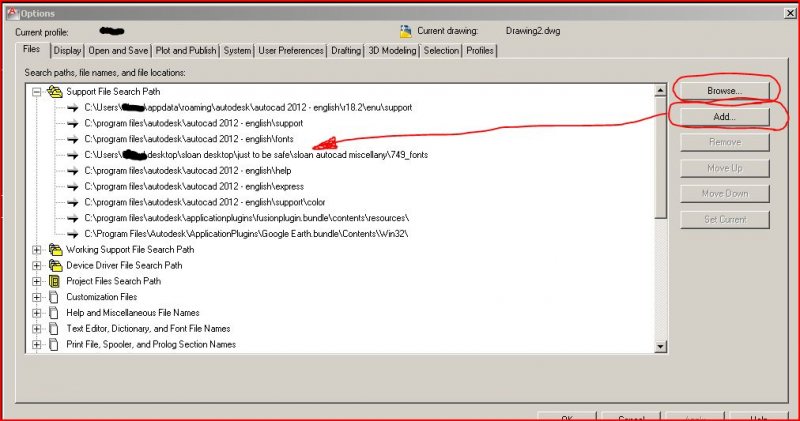Select the autocad 2012 - english\help path
This screenshot has height=421, width=800.
click(188, 171)
